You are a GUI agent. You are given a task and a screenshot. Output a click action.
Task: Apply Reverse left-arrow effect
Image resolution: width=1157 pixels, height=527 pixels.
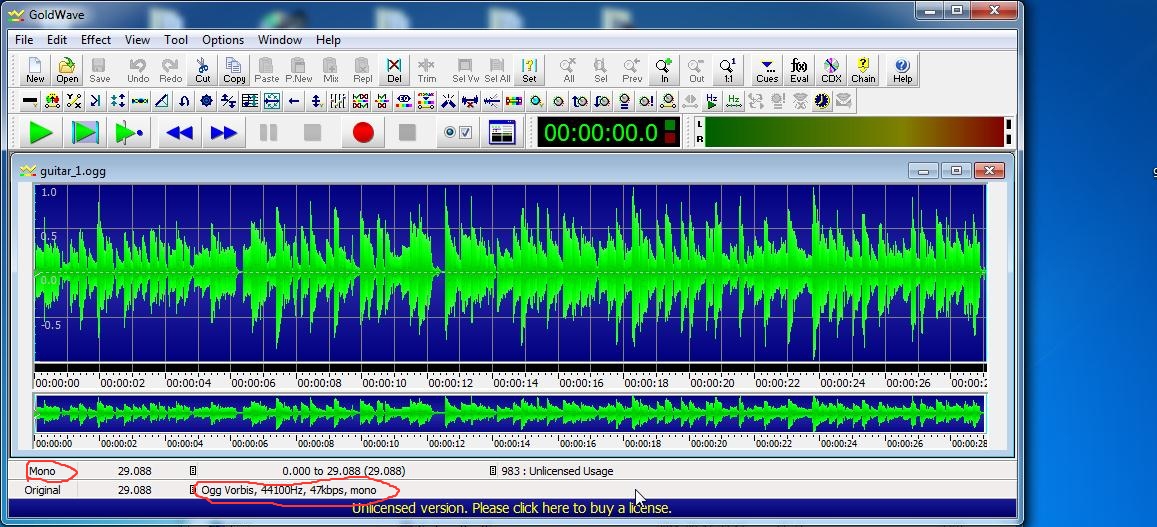point(294,101)
